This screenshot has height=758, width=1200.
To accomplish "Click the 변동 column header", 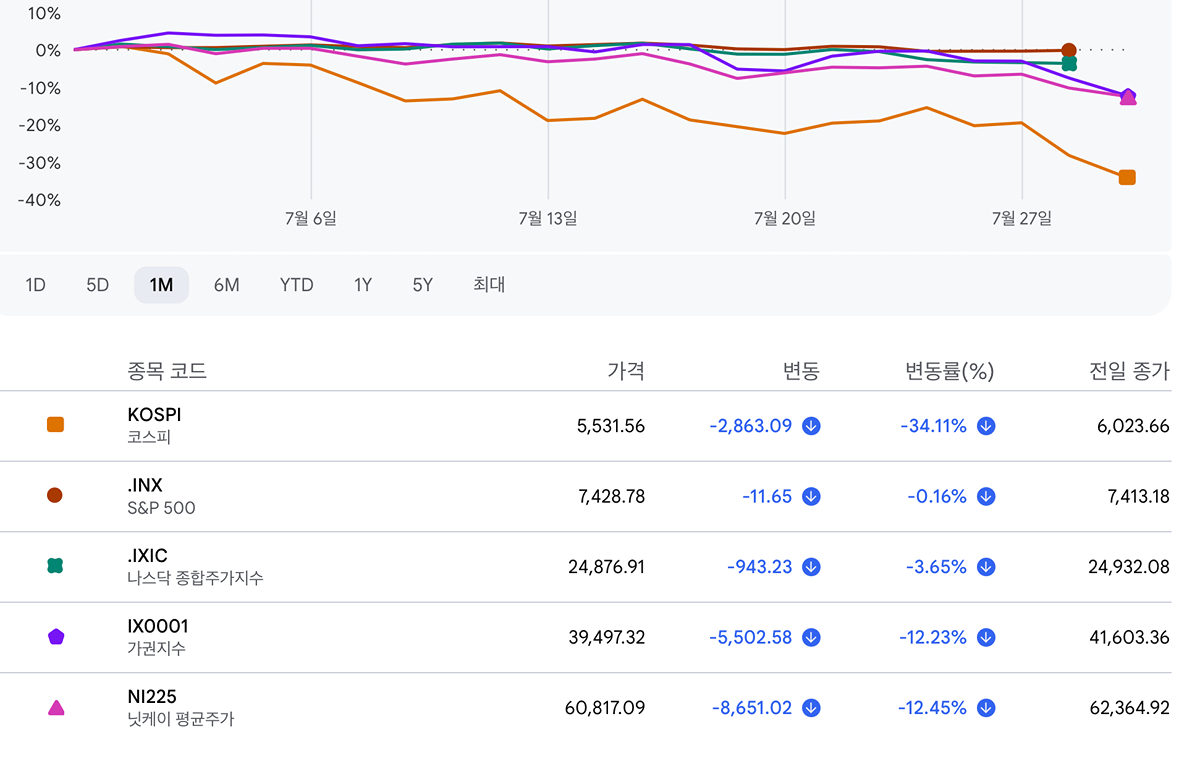I will (801, 371).
